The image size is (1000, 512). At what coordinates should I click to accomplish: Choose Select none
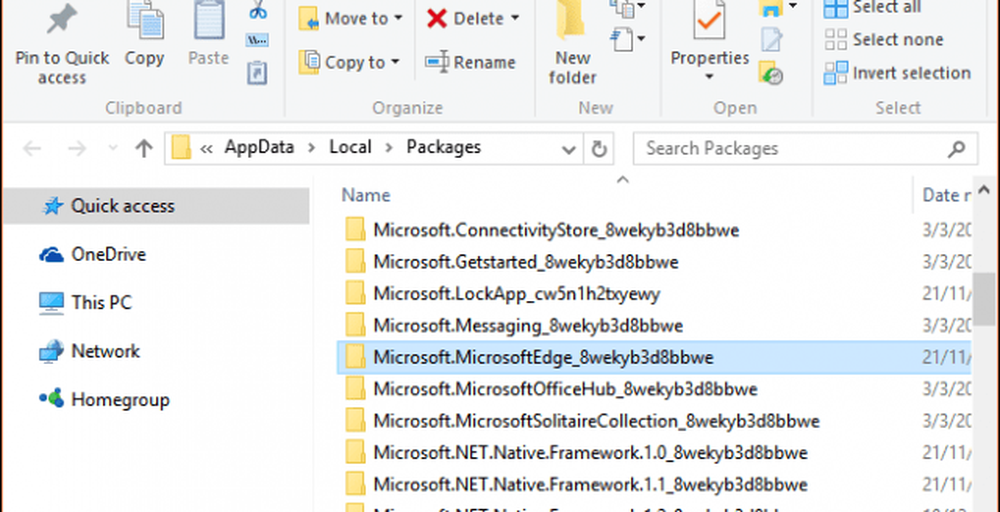(x=883, y=40)
